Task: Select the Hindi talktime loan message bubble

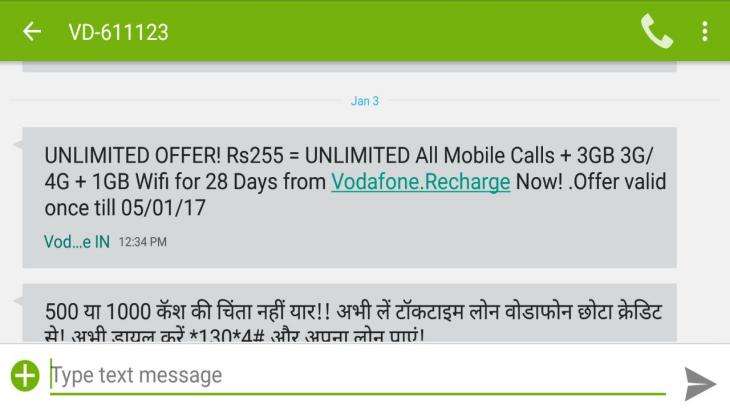Action: point(349,313)
